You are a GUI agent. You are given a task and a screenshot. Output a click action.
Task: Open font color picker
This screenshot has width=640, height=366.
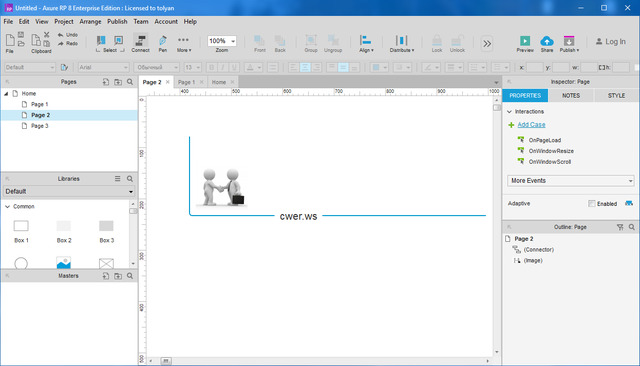pyautogui.click(x=253, y=67)
